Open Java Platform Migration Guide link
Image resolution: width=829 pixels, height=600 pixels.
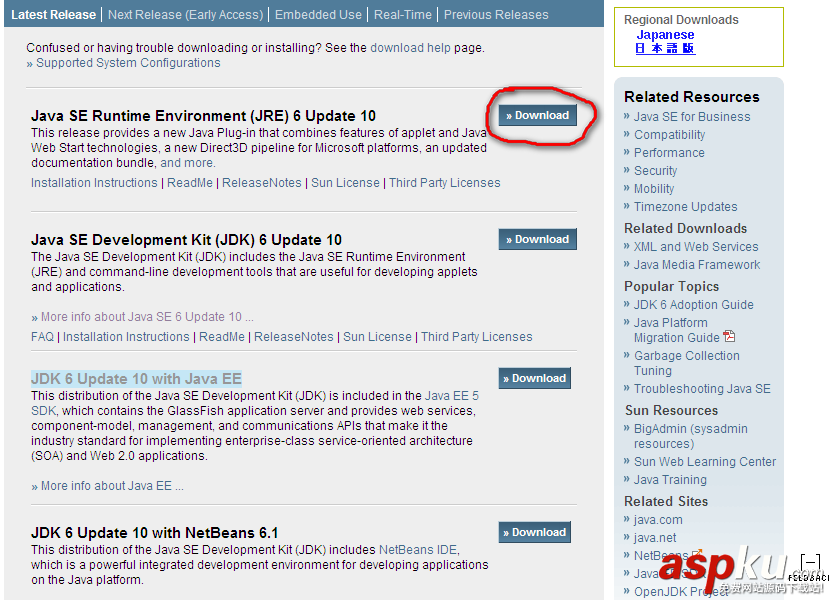click(x=677, y=330)
